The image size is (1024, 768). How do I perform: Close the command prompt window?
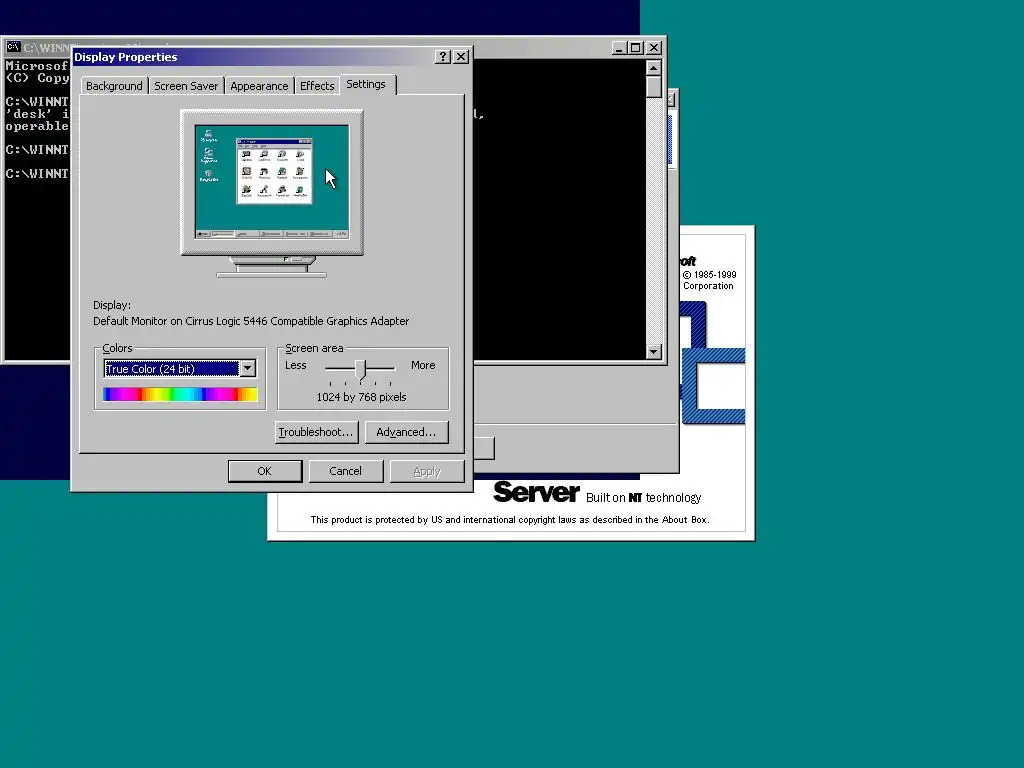(654, 48)
